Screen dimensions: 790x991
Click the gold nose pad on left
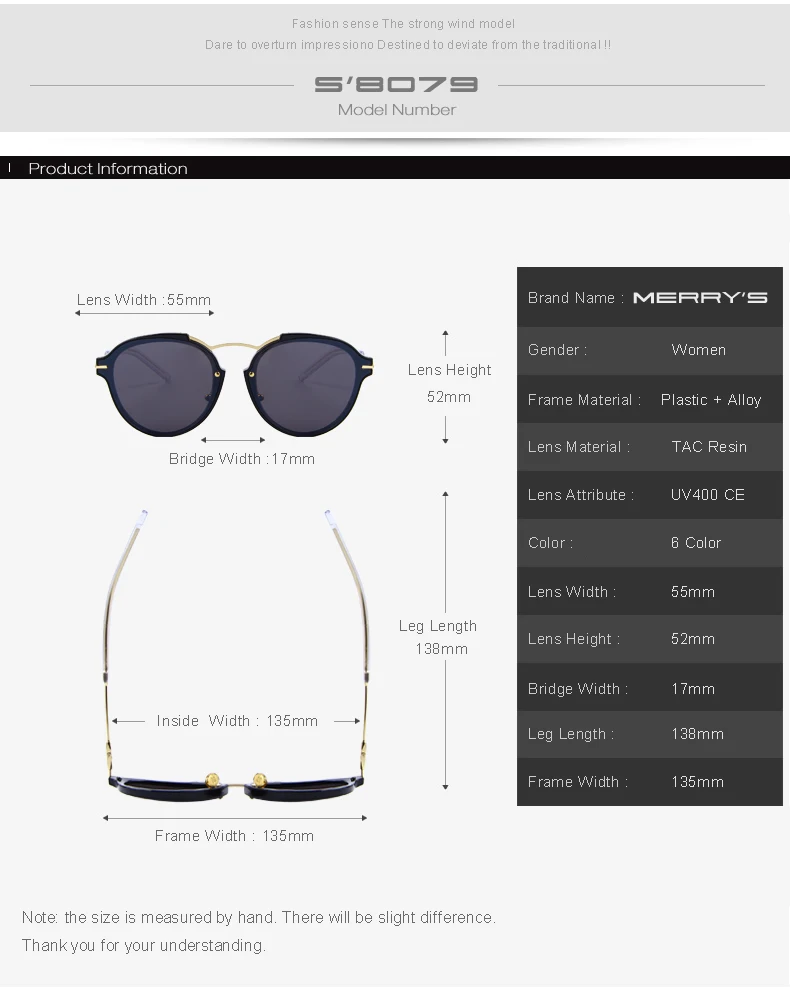coord(212,780)
